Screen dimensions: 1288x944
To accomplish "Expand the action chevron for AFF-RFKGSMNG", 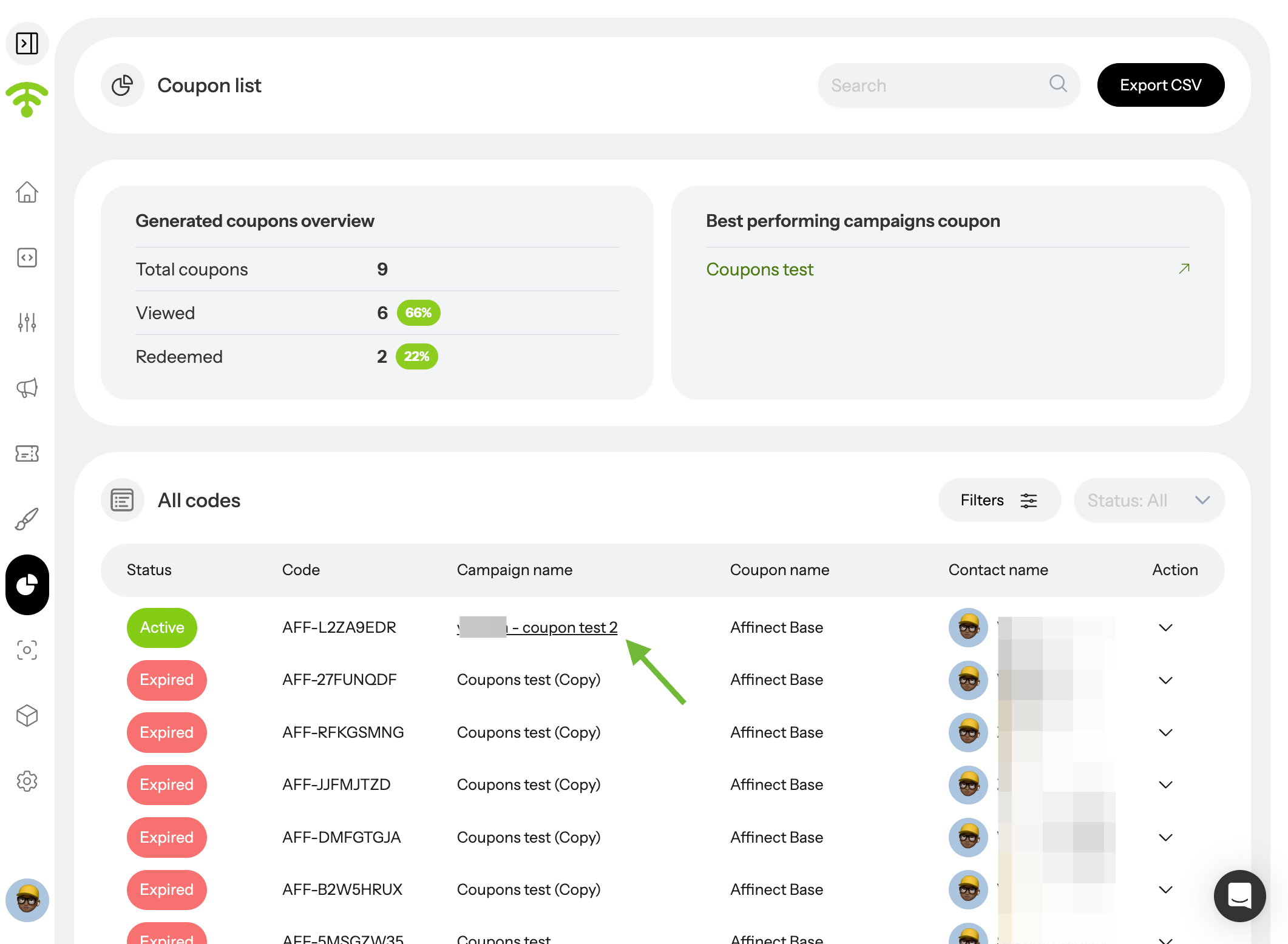I will coord(1165,733).
